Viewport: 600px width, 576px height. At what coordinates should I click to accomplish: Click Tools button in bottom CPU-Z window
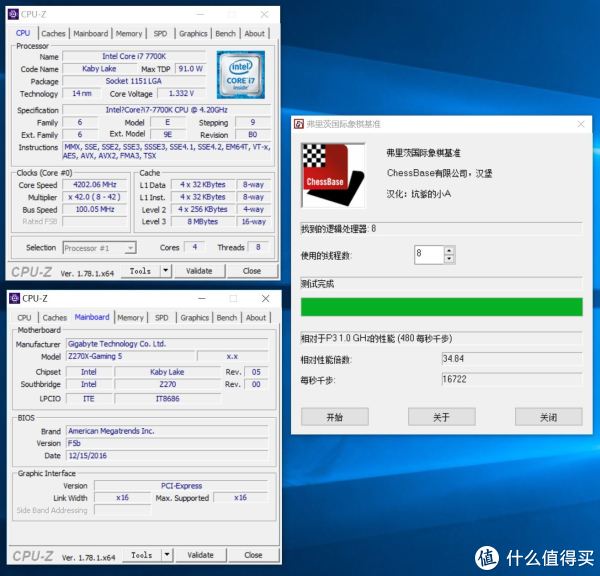142,555
